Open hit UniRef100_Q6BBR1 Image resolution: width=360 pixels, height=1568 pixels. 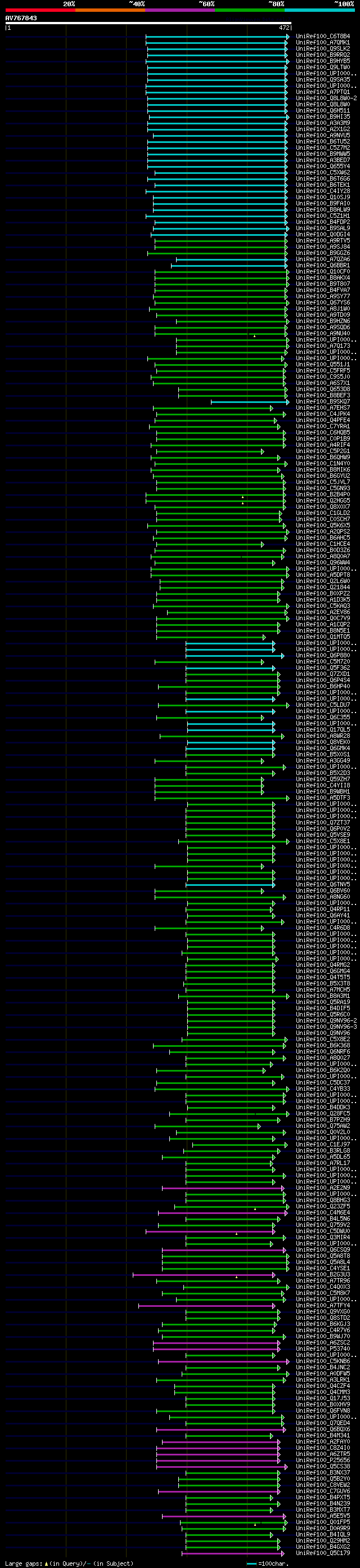pos(323,266)
